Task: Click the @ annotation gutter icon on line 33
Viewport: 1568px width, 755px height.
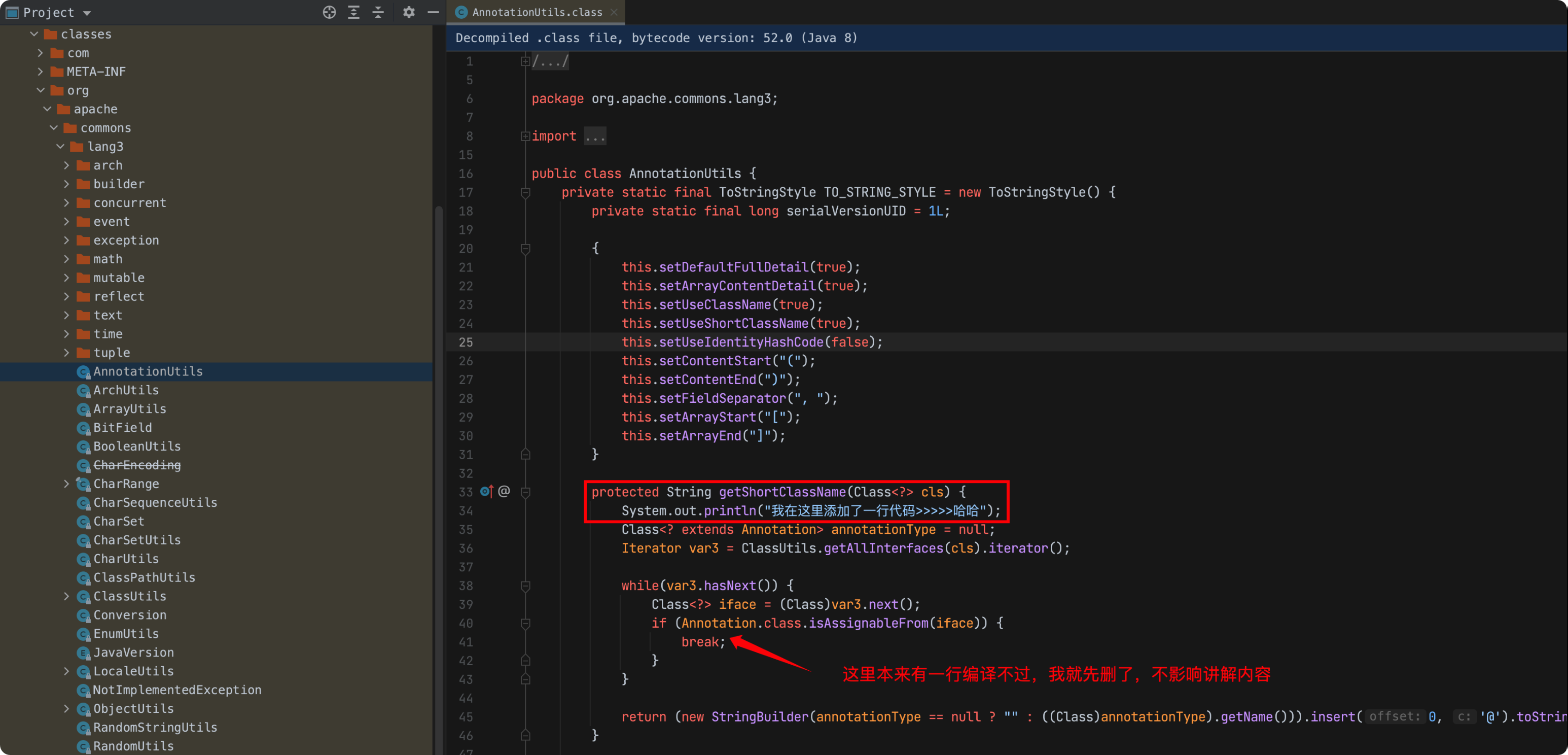Action: (x=504, y=491)
